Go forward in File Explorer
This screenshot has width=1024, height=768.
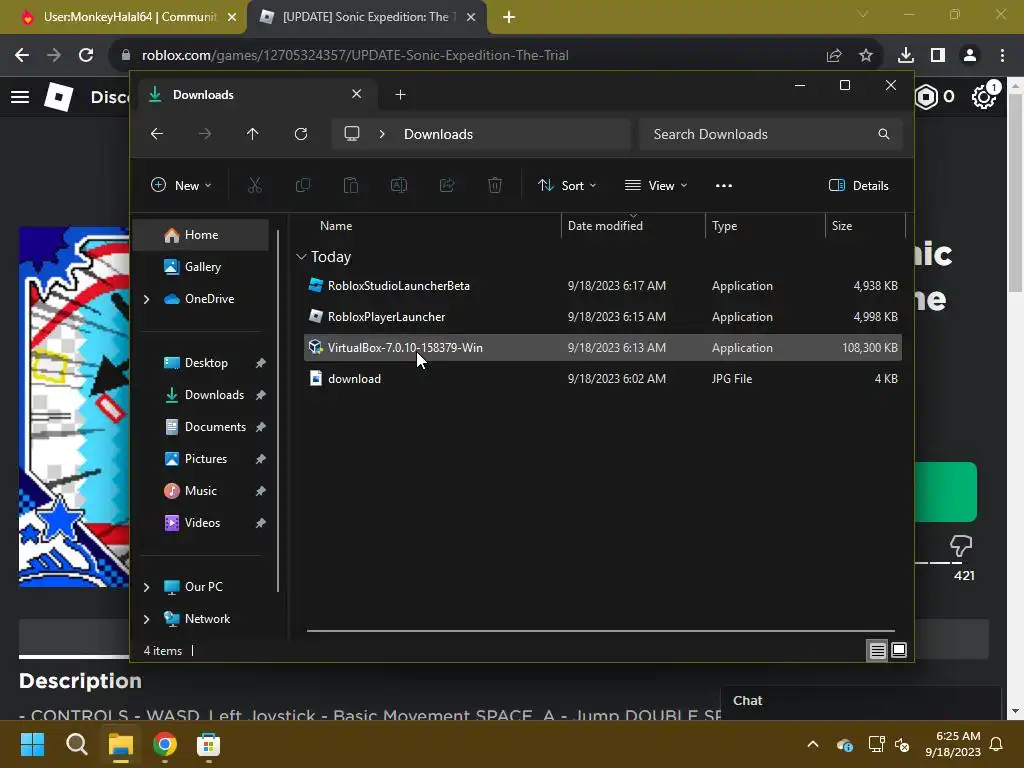click(x=205, y=134)
